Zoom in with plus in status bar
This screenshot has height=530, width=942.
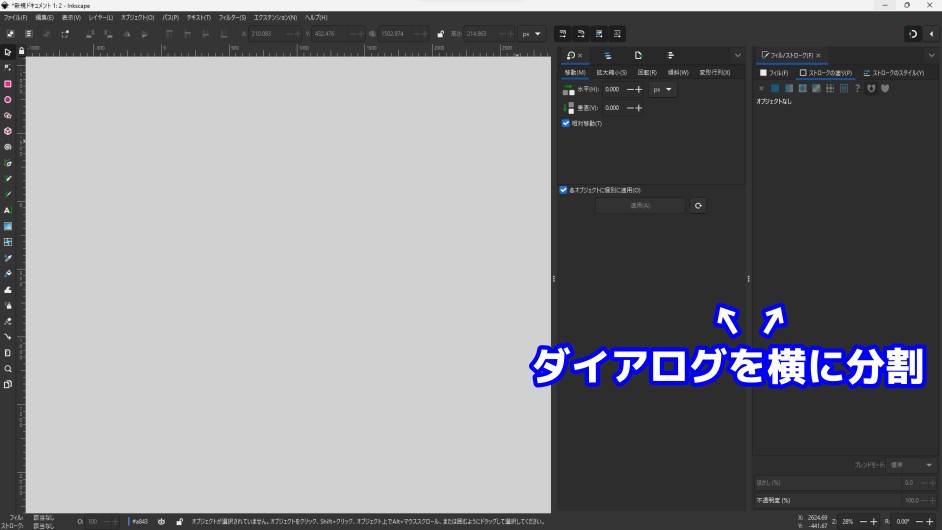(874, 522)
